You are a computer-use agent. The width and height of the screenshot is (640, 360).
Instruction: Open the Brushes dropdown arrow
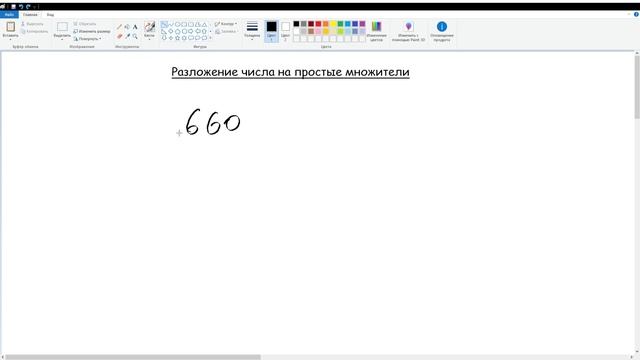pyautogui.click(x=149, y=40)
